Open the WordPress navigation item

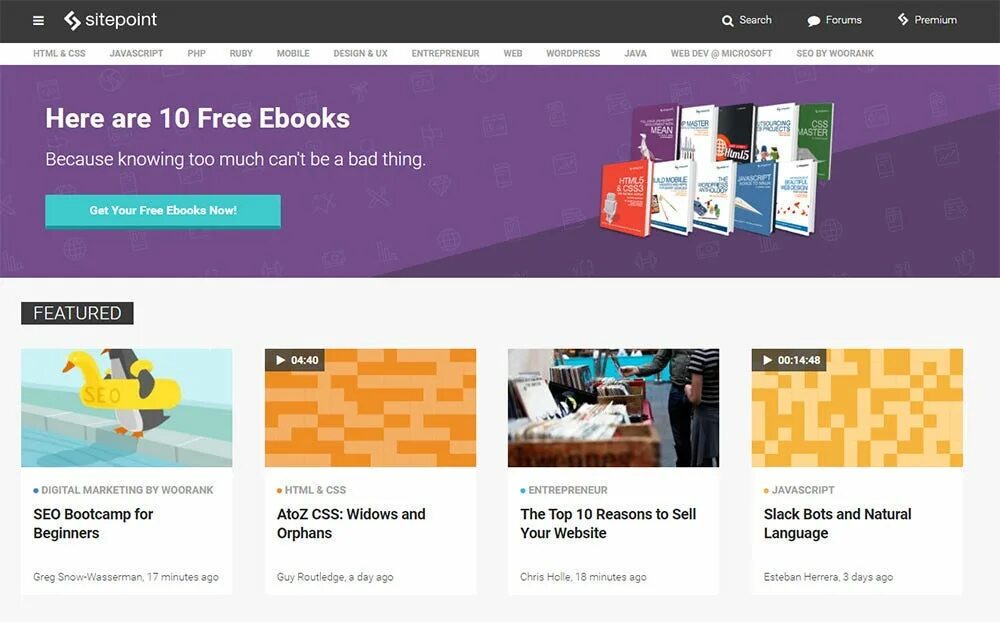point(573,54)
